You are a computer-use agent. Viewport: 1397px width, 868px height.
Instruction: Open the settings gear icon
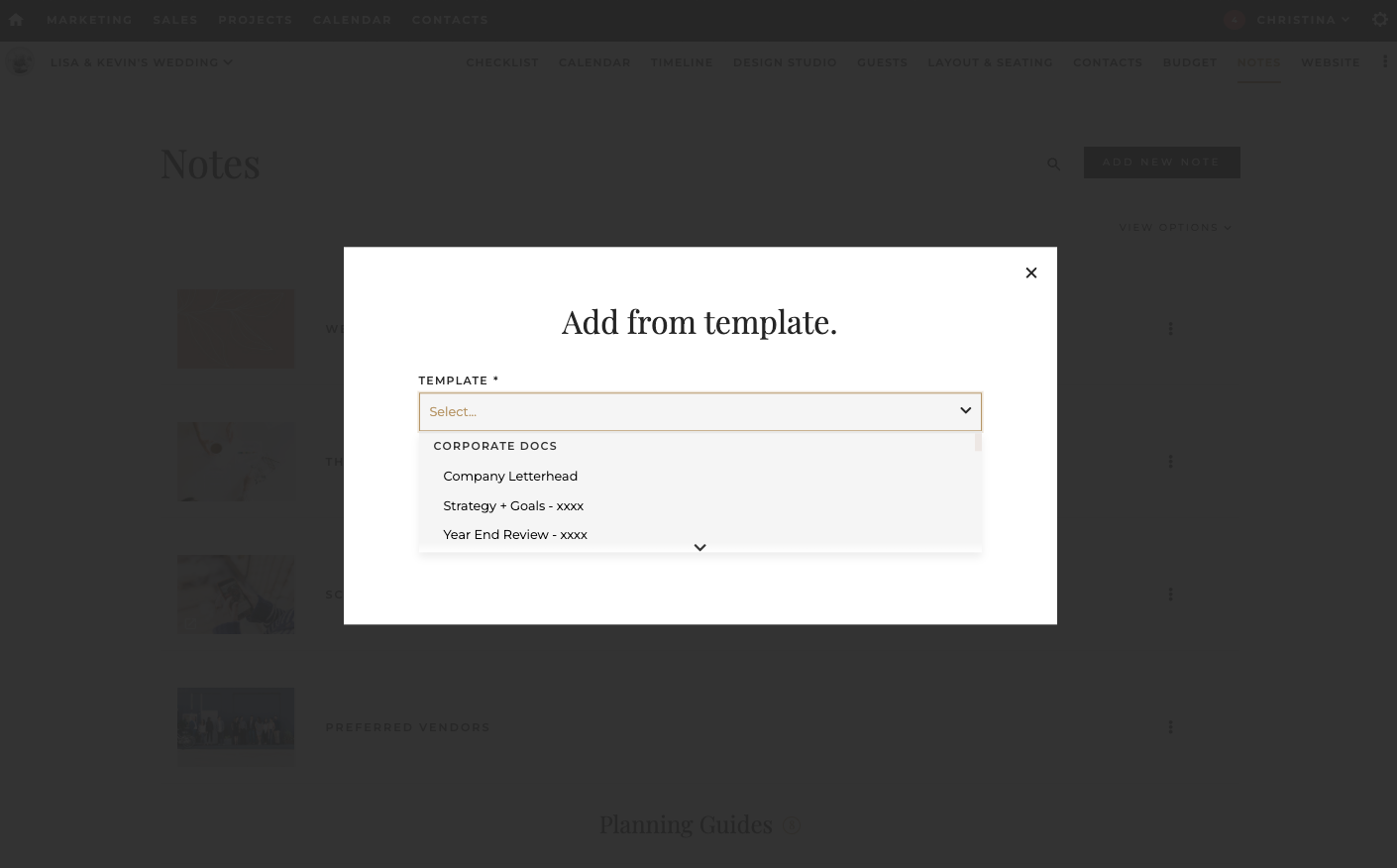[1379, 20]
